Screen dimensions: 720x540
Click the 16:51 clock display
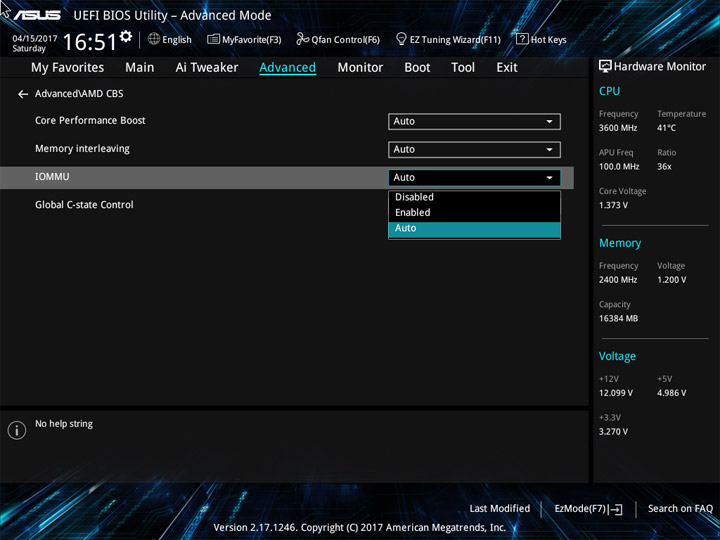pos(90,42)
